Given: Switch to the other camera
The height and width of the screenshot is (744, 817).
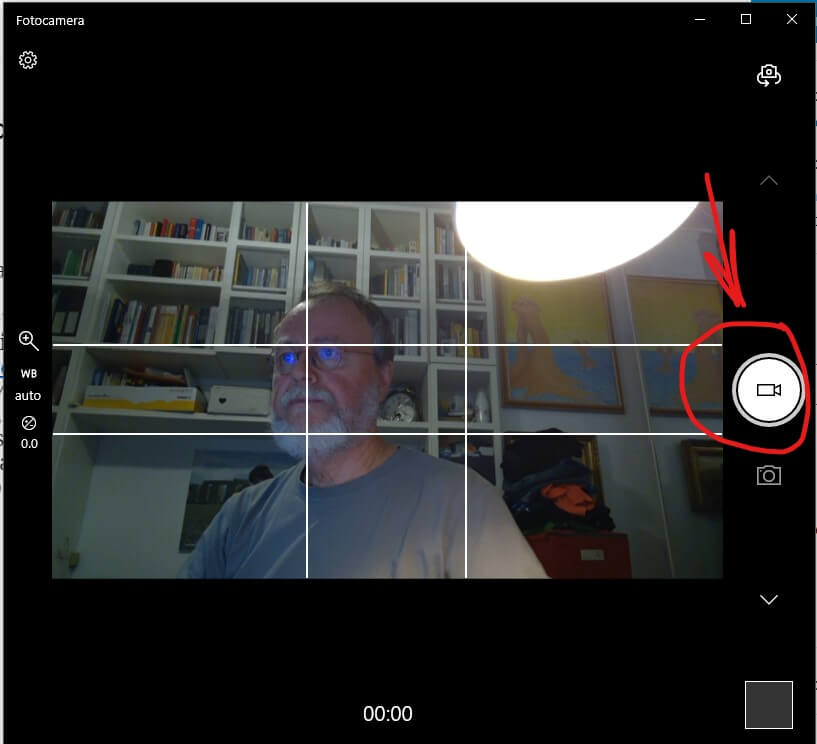Looking at the screenshot, I should (768, 76).
